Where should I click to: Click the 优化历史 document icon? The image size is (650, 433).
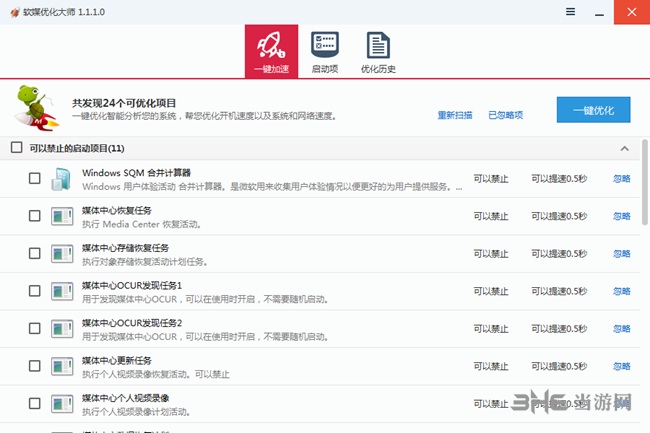tap(378, 45)
